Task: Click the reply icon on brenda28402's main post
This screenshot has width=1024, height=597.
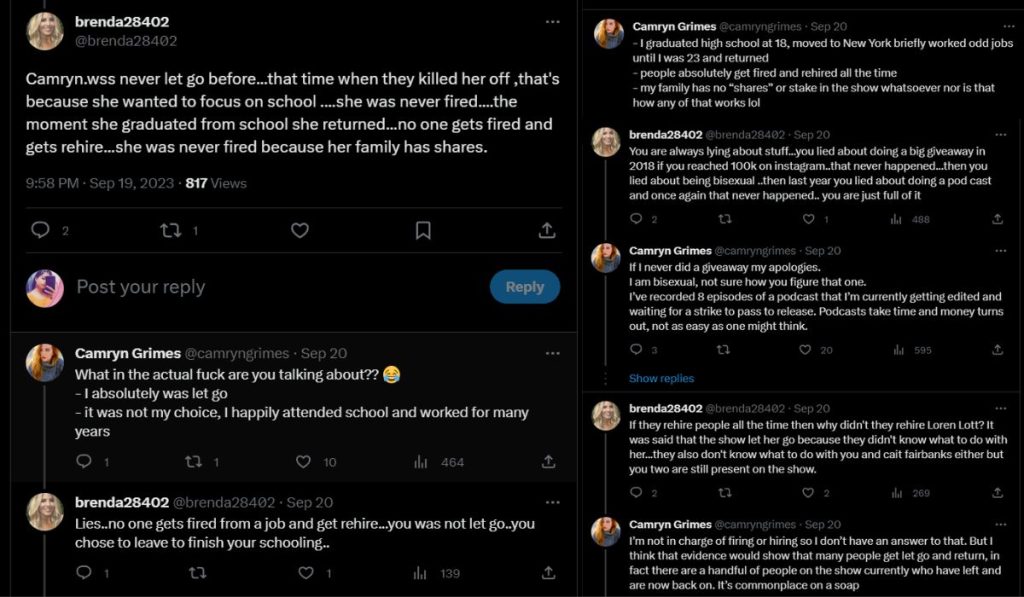Action: (40, 230)
